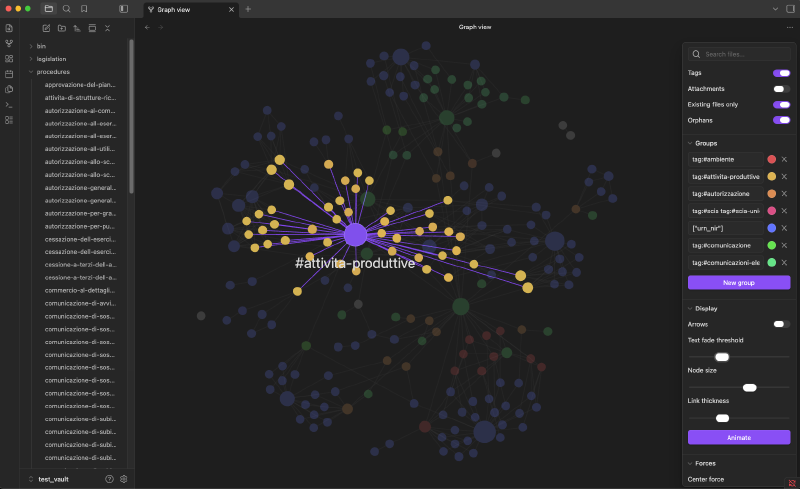
Task: Click the X icon in explorer toolbar
Action: coord(108,28)
